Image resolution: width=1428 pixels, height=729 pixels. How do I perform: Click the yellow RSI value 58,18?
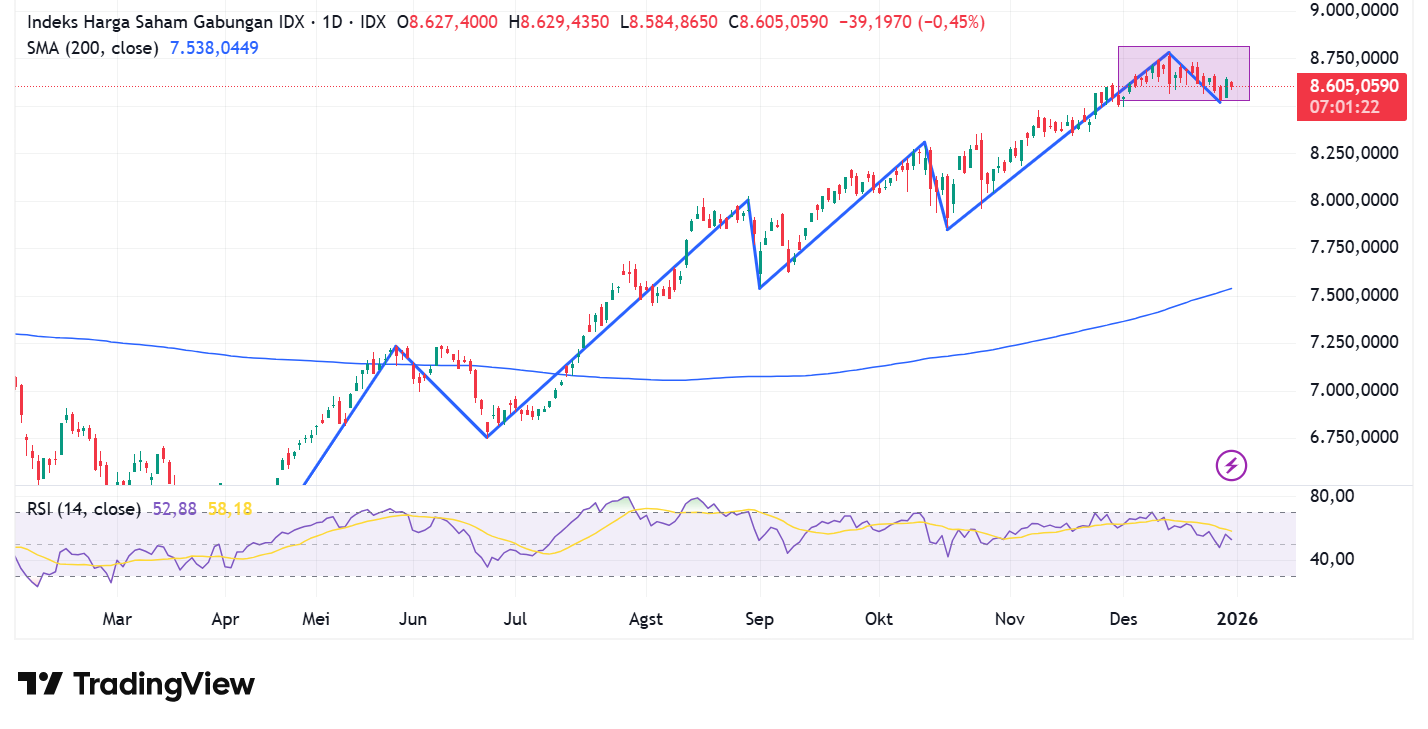[x=229, y=509]
